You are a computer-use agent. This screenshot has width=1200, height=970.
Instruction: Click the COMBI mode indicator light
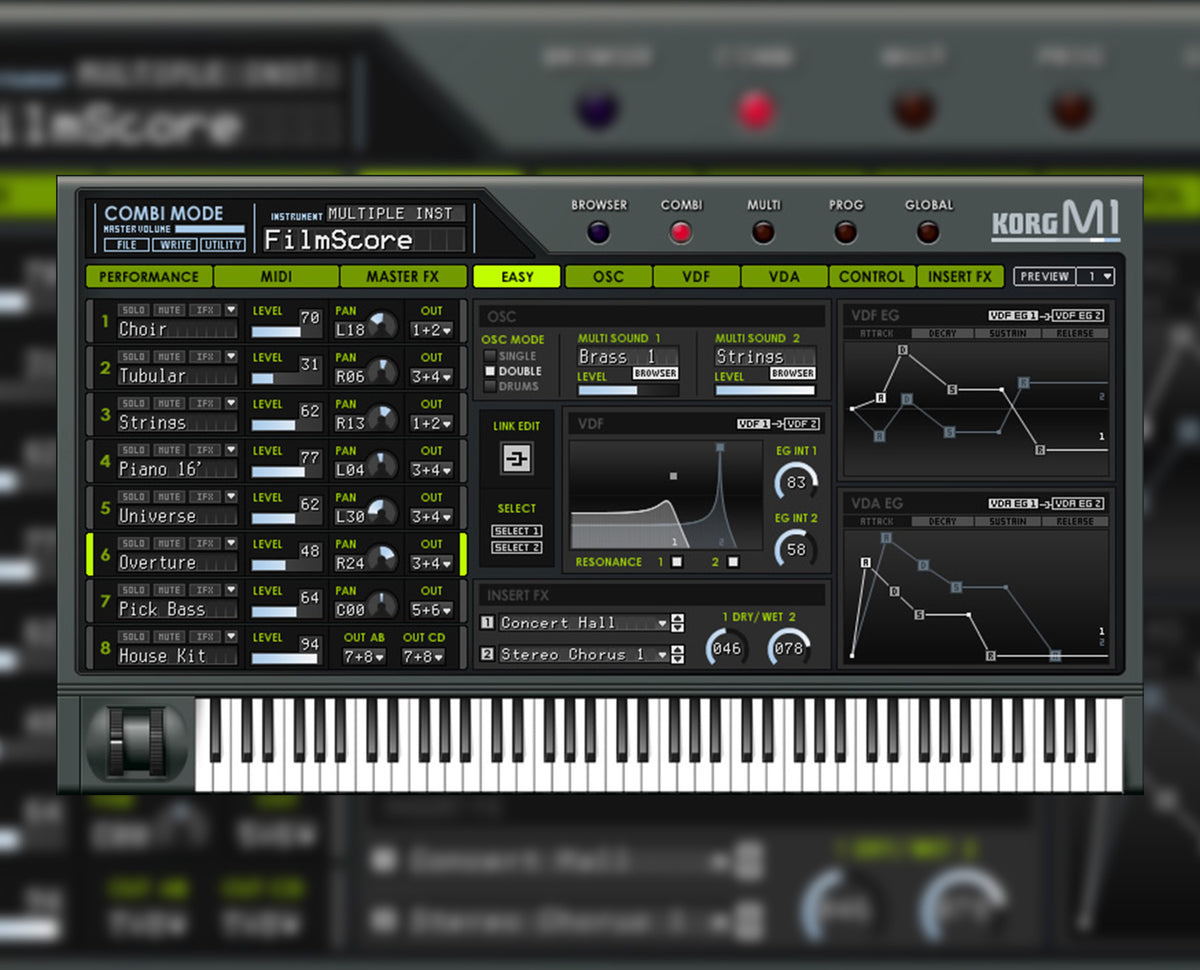pos(681,232)
